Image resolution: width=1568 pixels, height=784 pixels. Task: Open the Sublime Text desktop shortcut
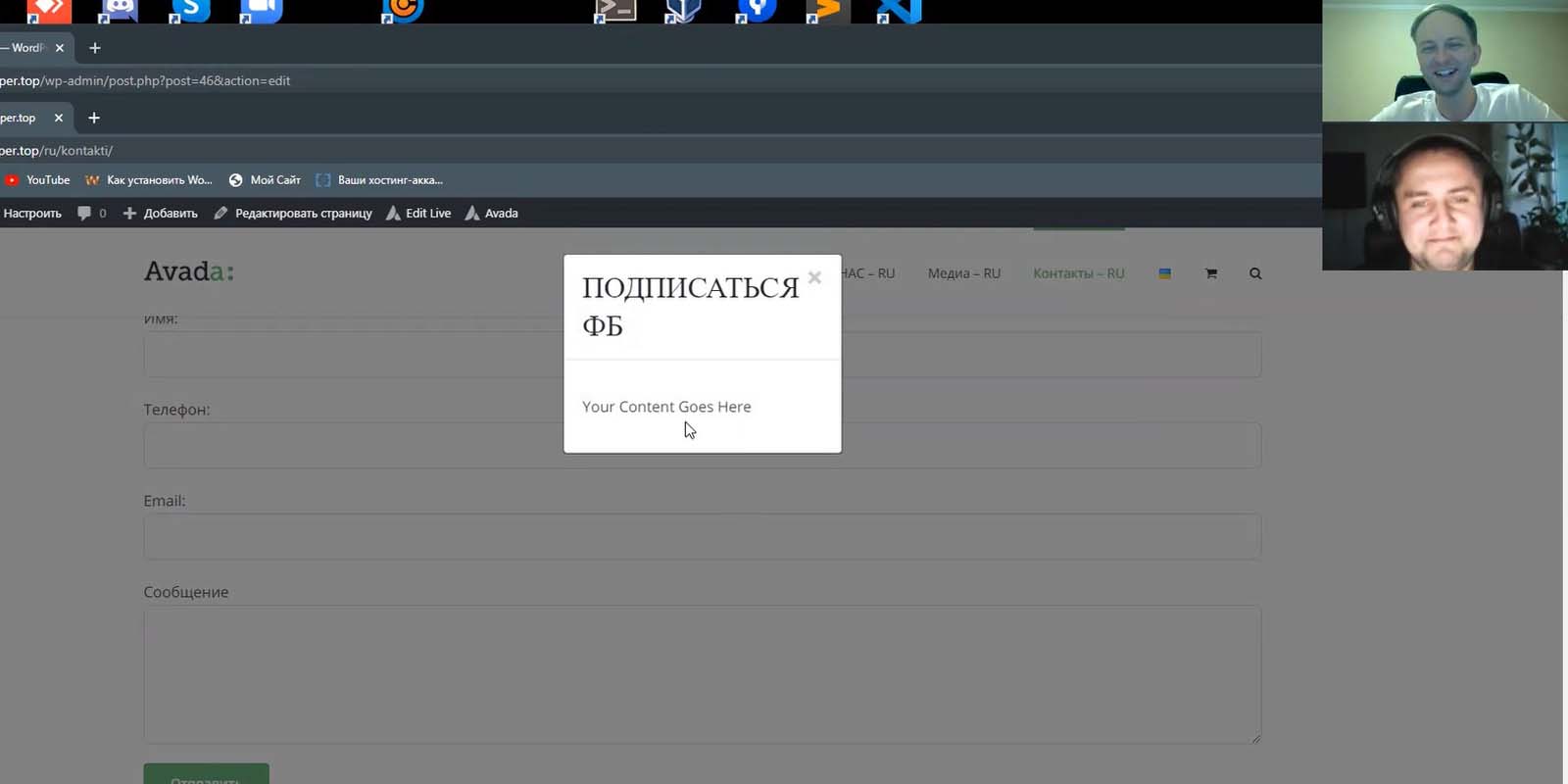coord(827,11)
